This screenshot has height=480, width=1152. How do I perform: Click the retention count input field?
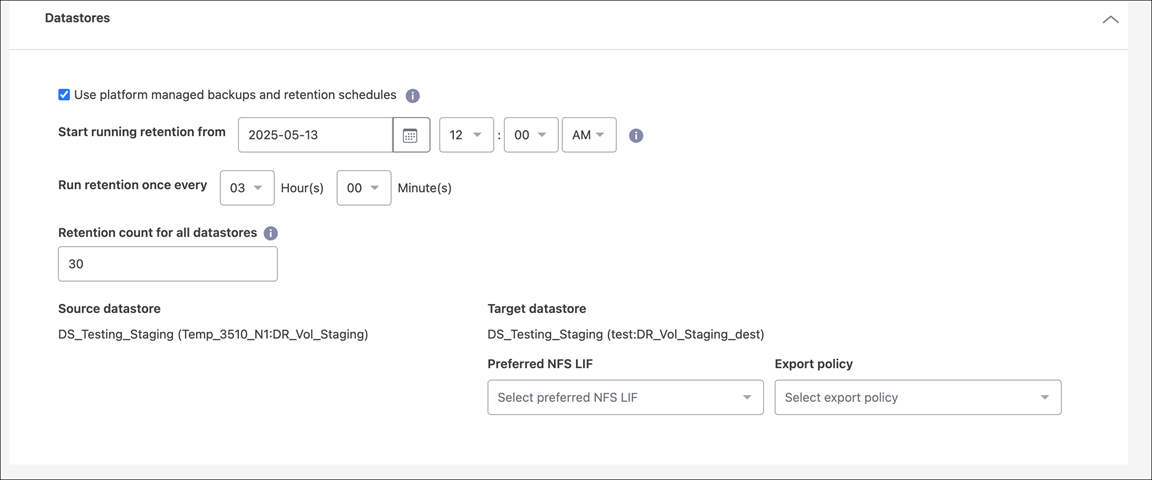167,264
